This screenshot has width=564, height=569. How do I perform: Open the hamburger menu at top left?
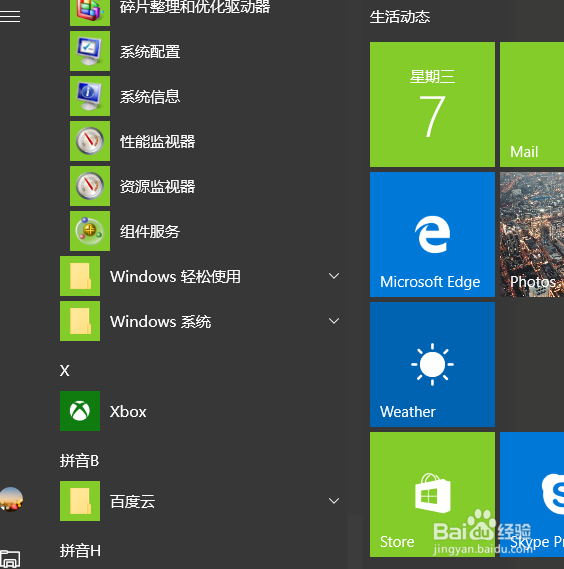pos(10,16)
